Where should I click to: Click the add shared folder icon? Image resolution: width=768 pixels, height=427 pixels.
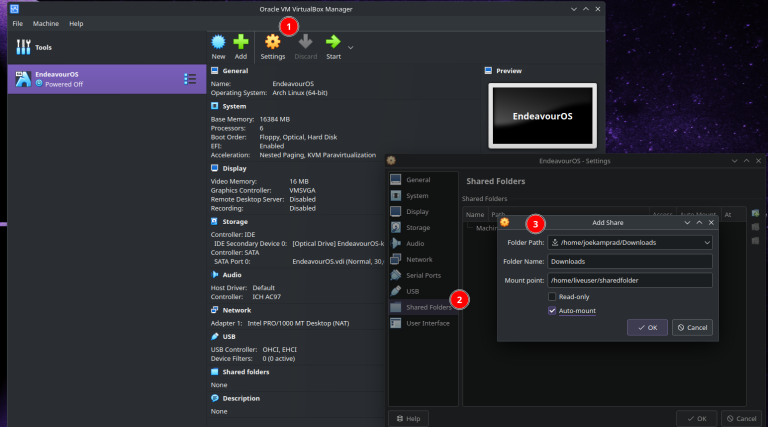tap(755, 214)
